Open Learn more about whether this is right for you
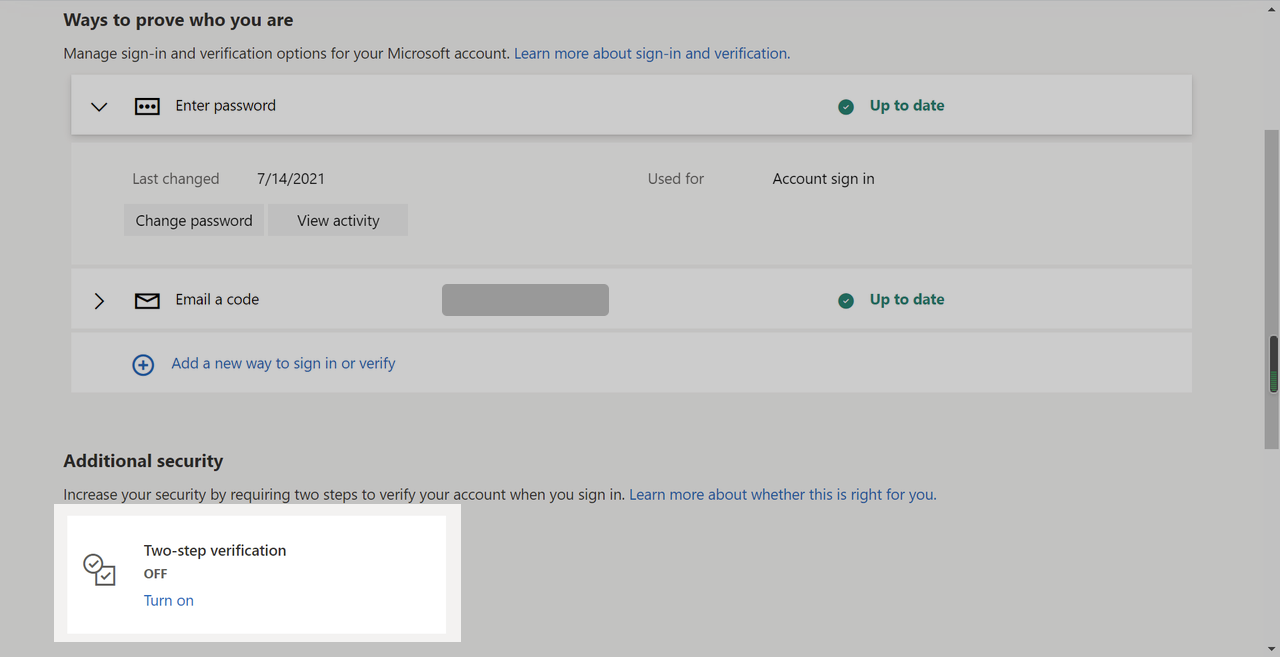The width and height of the screenshot is (1280, 657). pyautogui.click(x=782, y=494)
